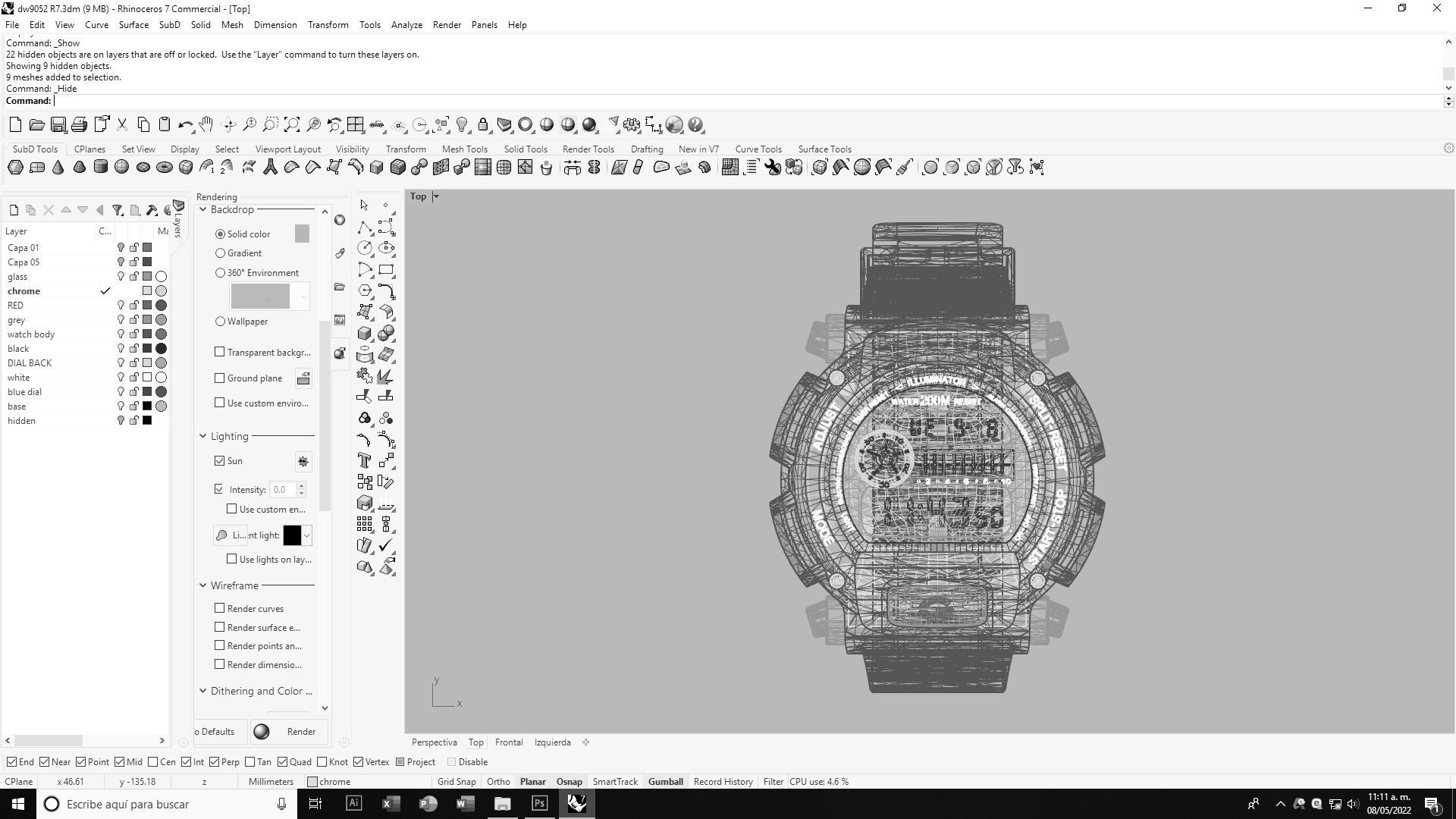Switch to the Perspectiva viewport tab
The image size is (1456, 819).
coord(434,742)
